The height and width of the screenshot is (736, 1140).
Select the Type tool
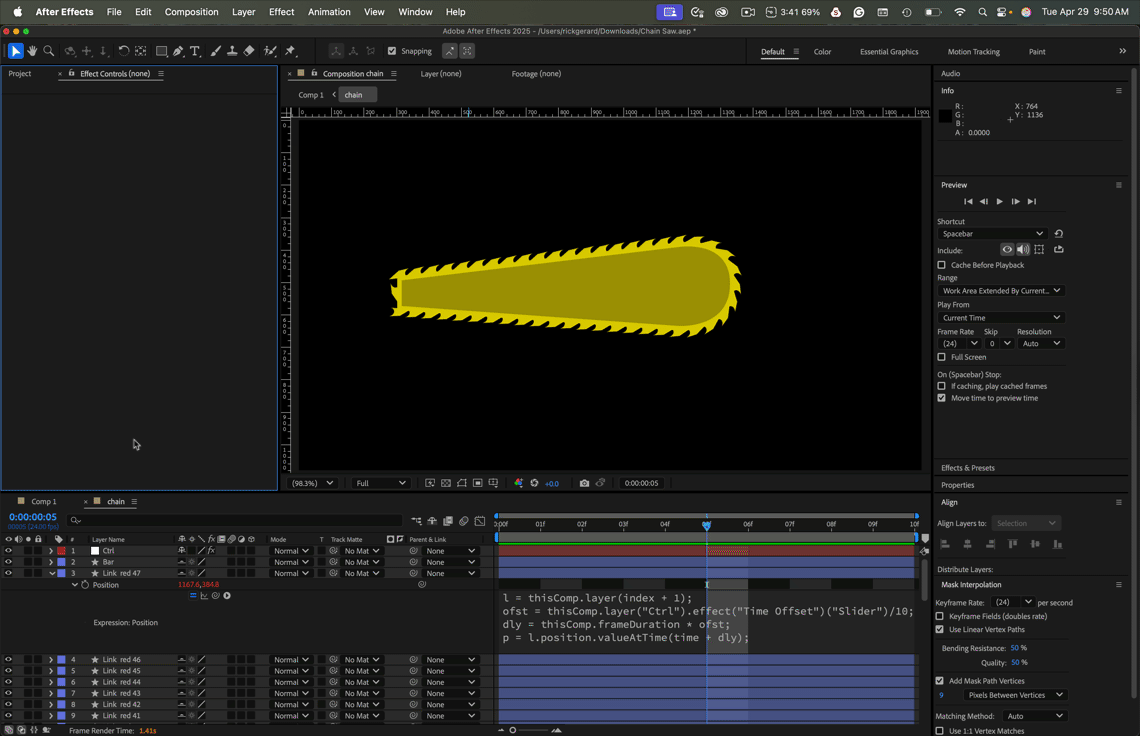(x=194, y=50)
